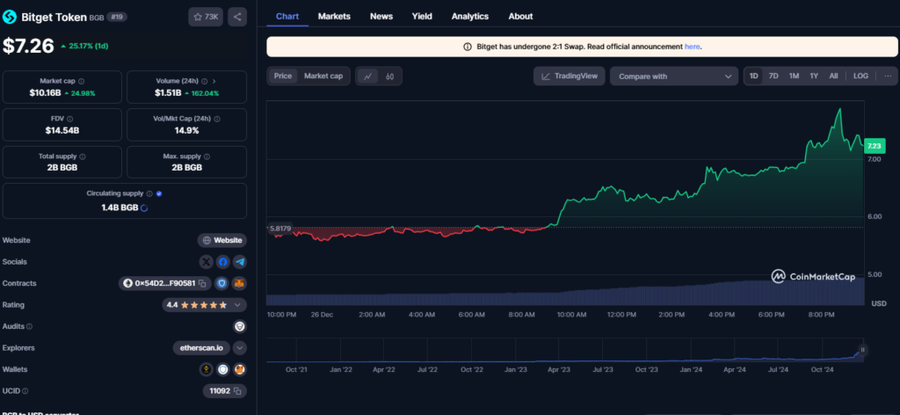Expand the Explorers chevron dropdown
This screenshot has height=415, width=900.
(x=240, y=348)
